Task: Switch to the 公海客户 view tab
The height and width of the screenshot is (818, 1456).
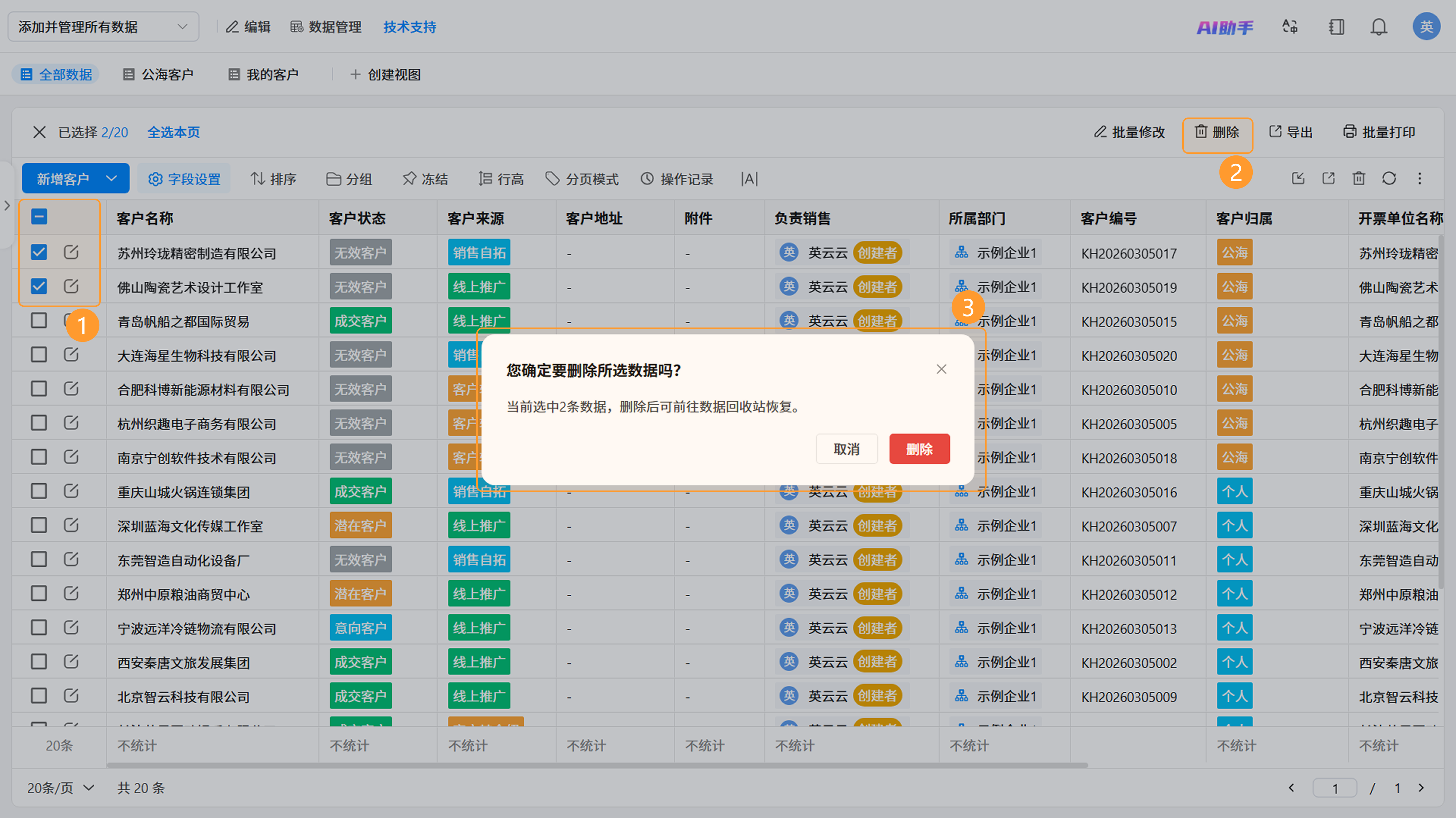Action: [x=158, y=75]
